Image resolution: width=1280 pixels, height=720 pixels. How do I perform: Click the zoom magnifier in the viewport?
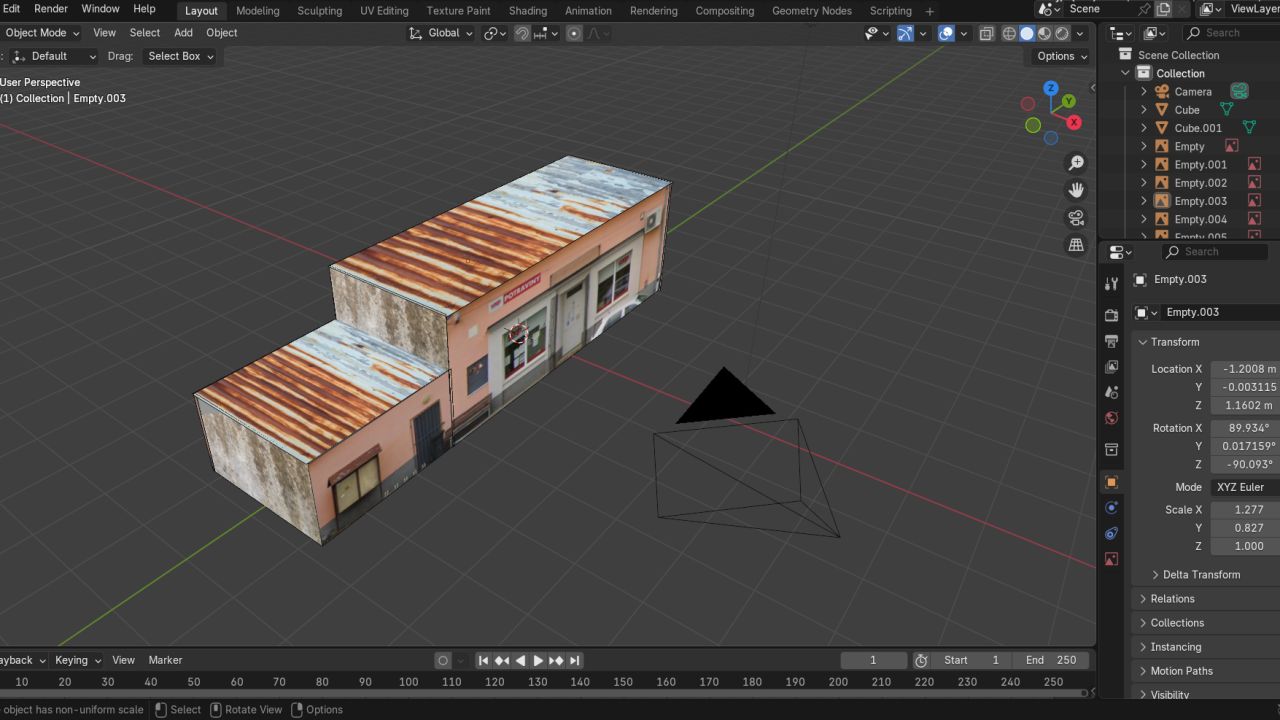pos(1076,163)
